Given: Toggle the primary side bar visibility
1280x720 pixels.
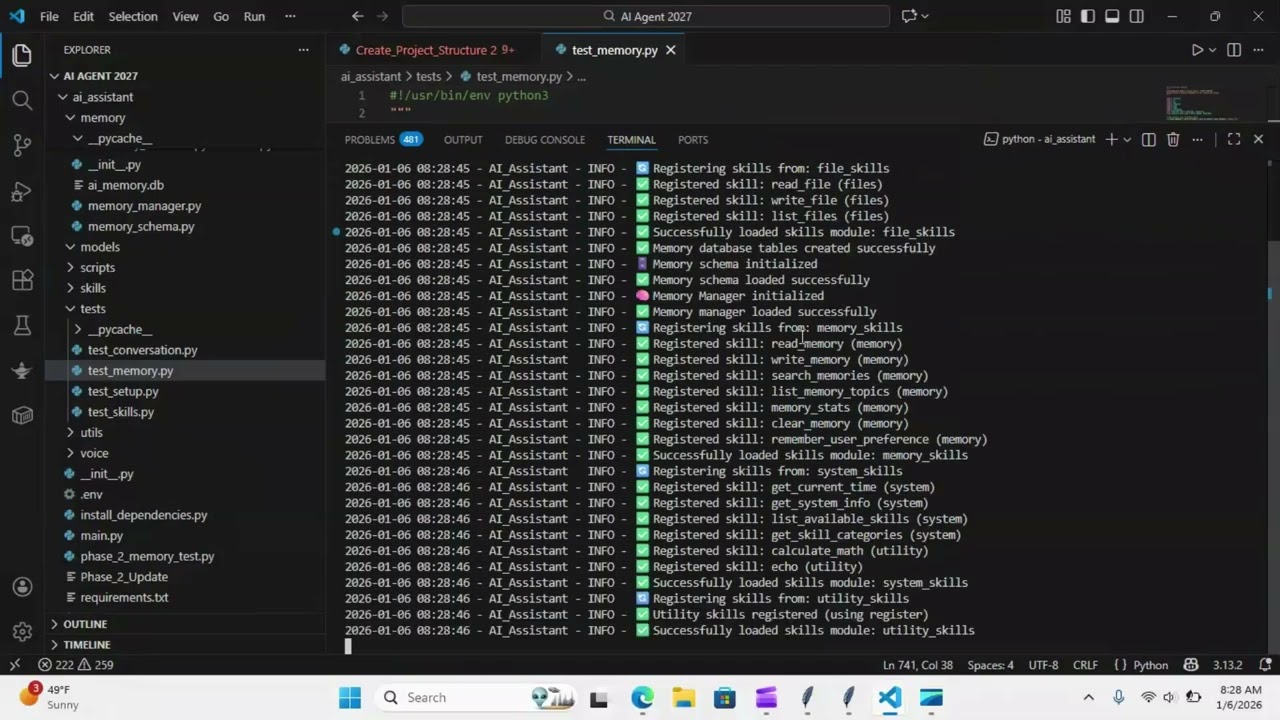Looking at the screenshot, I should pos(1087,16).
